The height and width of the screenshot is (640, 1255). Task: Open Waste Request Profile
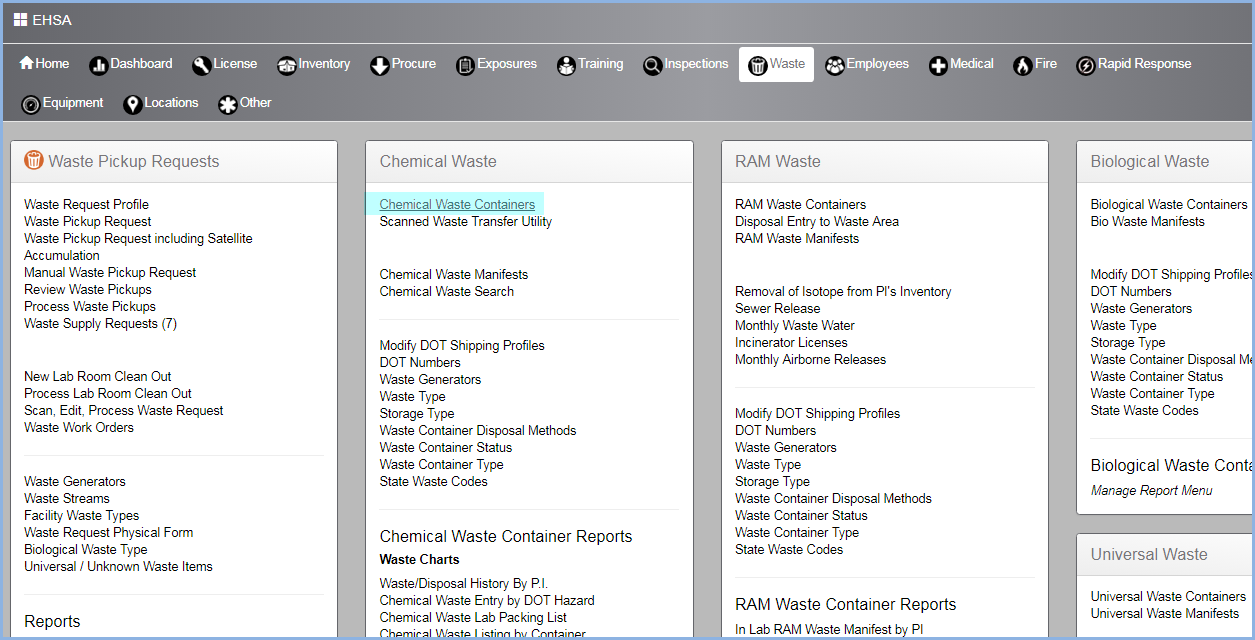click(x=86, y=205)
